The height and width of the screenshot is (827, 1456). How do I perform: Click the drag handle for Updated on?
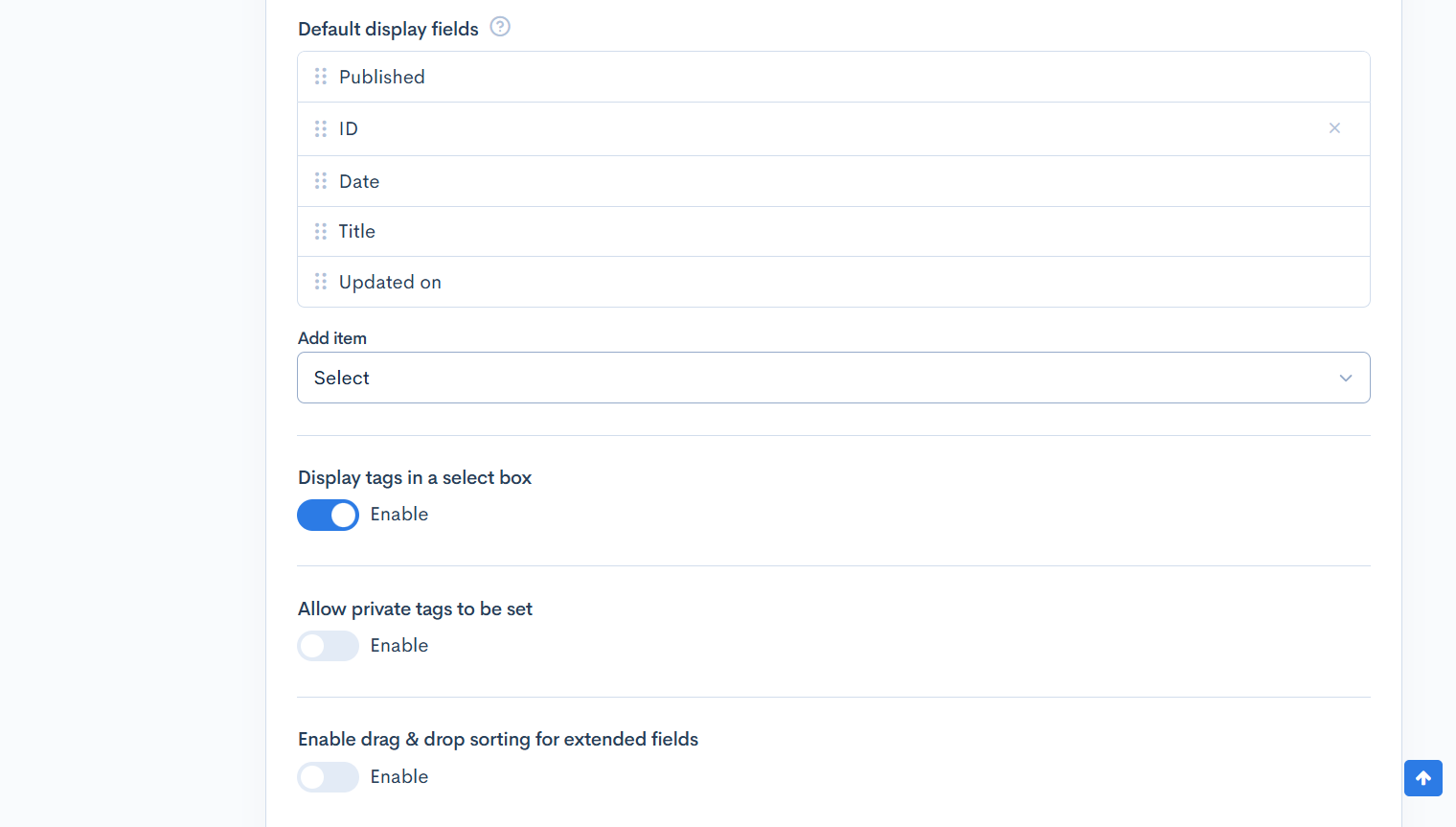321,282
